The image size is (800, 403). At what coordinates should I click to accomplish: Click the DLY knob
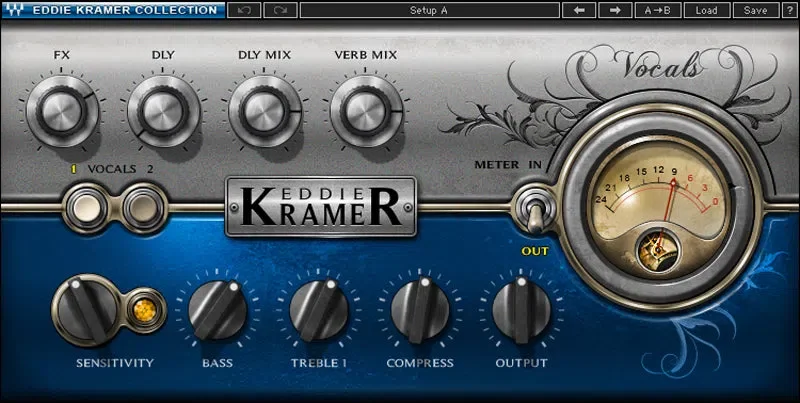[163, 111]
